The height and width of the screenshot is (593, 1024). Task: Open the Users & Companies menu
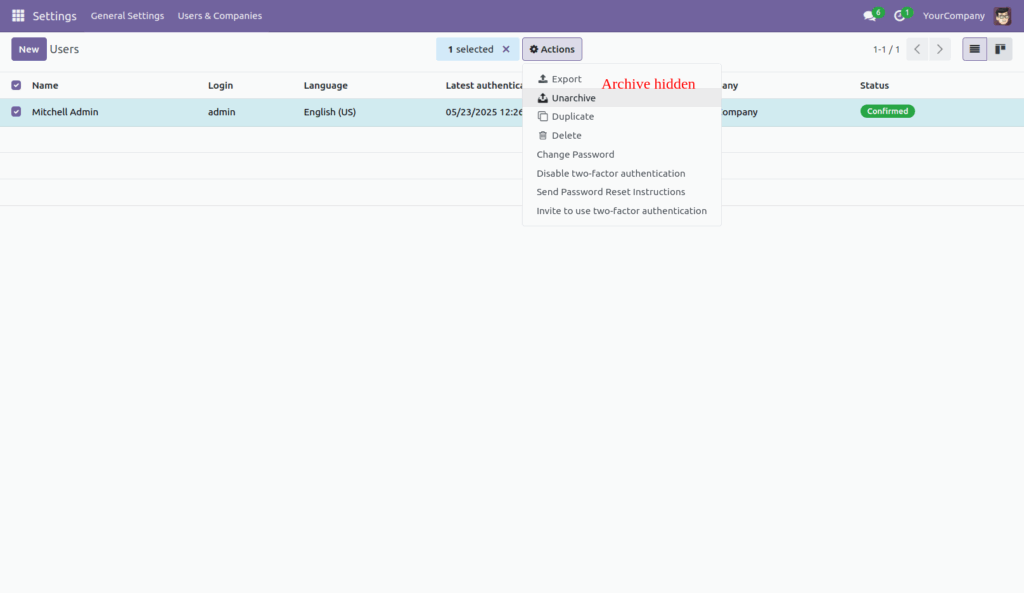coord(219,16)
